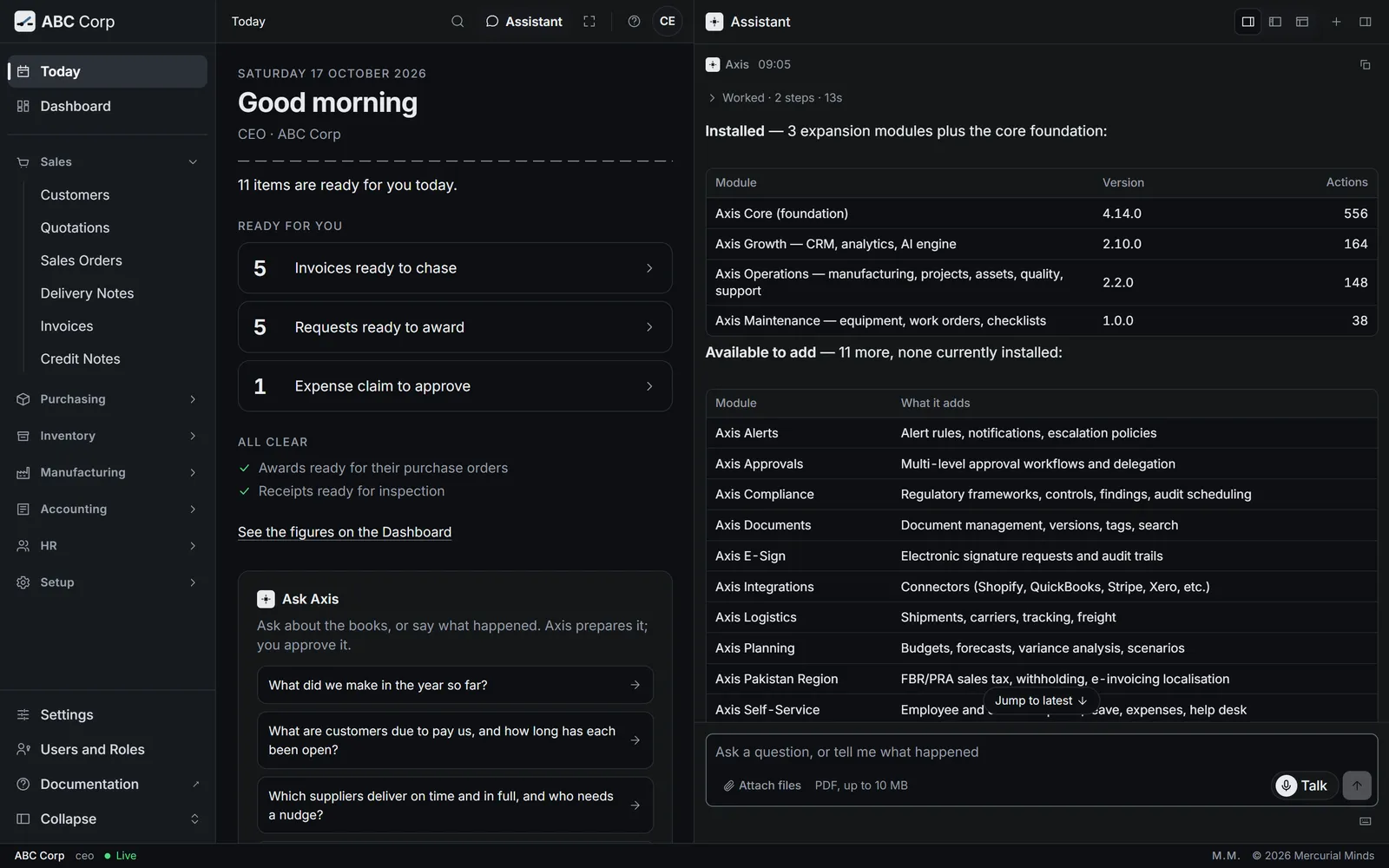
Task: Select the right side panel layout icon
Action: click(x=1247, y=22)
